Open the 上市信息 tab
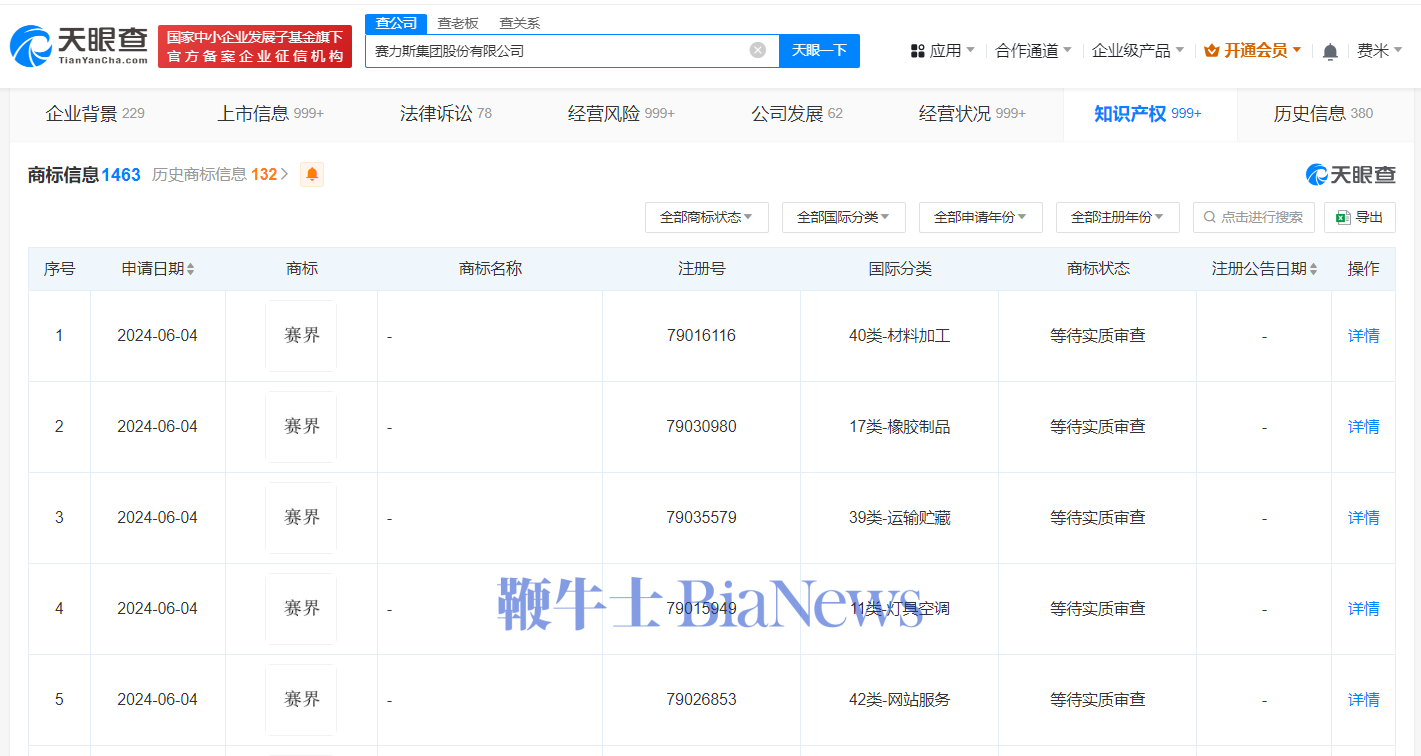Image resolution: width=1421 pixels, height=756 pixels. tap(270, 114)
